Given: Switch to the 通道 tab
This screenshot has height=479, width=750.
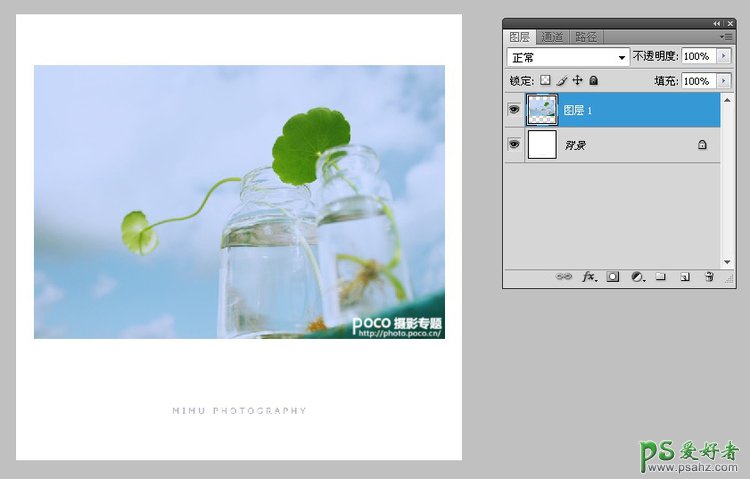Looking at the screenshot, I should (x=553, y=37).
